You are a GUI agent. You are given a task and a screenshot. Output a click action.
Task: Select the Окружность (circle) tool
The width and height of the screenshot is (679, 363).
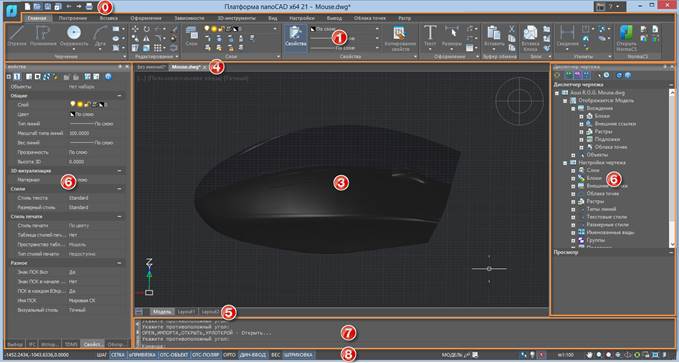coord(74,36)
